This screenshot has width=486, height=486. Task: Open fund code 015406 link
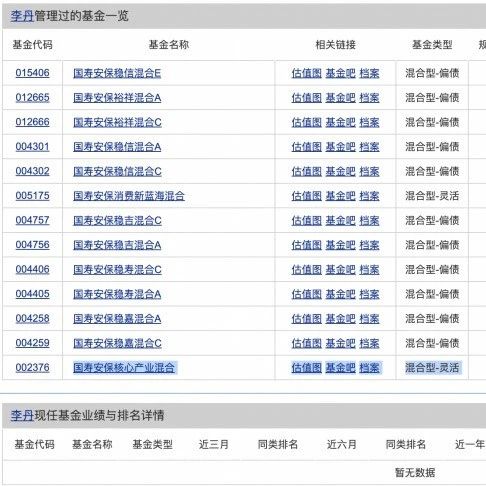(32, 73)
